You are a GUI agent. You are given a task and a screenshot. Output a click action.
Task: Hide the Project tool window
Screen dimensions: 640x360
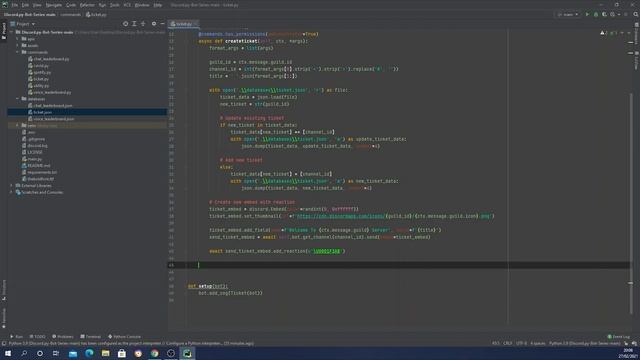pyautogui.click(x=162, y=24)
